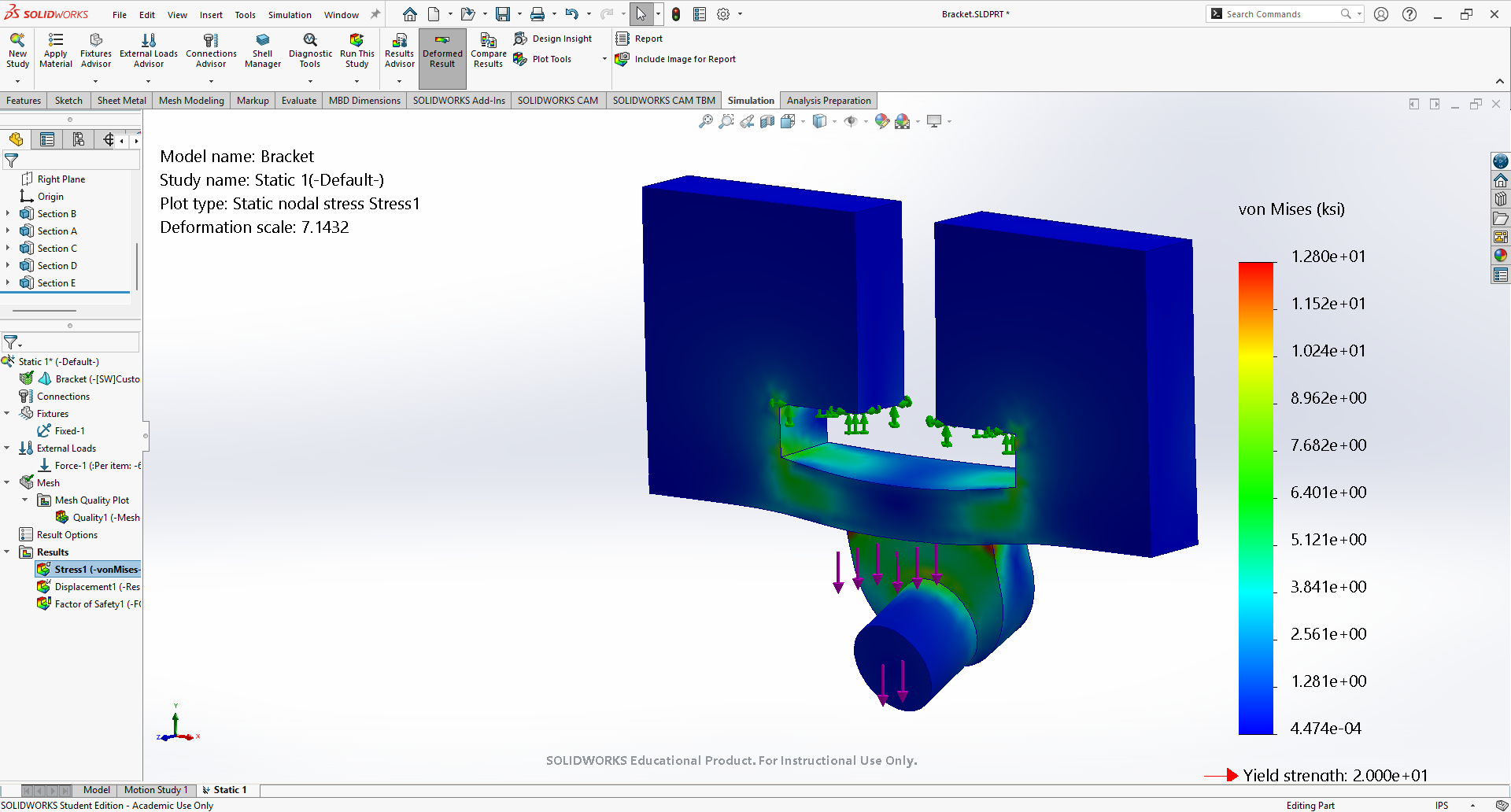Generate a simulation Report
This screenshot has height=812, width=1511.
(639, 39)
